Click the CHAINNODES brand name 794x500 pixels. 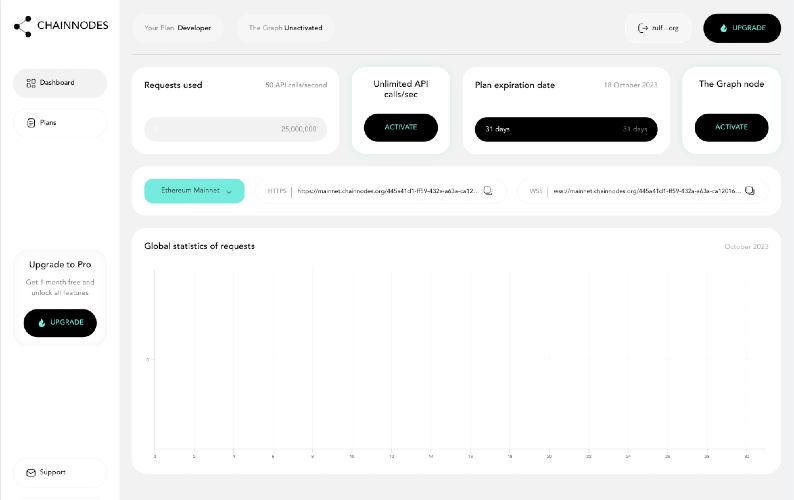(72, 25)
